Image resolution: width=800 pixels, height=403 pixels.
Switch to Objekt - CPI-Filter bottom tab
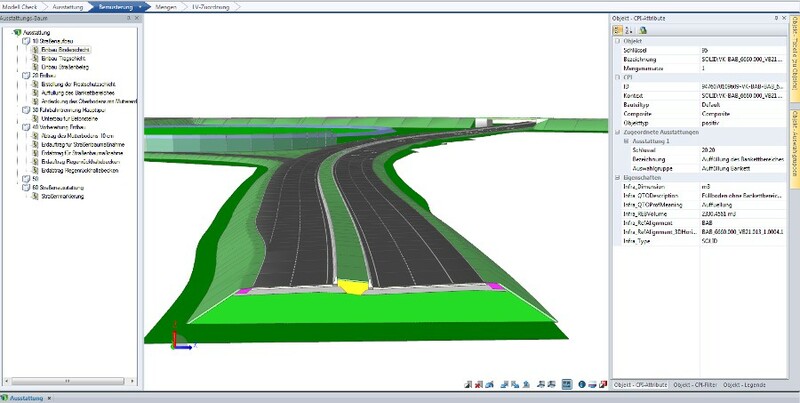tap(693, 384)
